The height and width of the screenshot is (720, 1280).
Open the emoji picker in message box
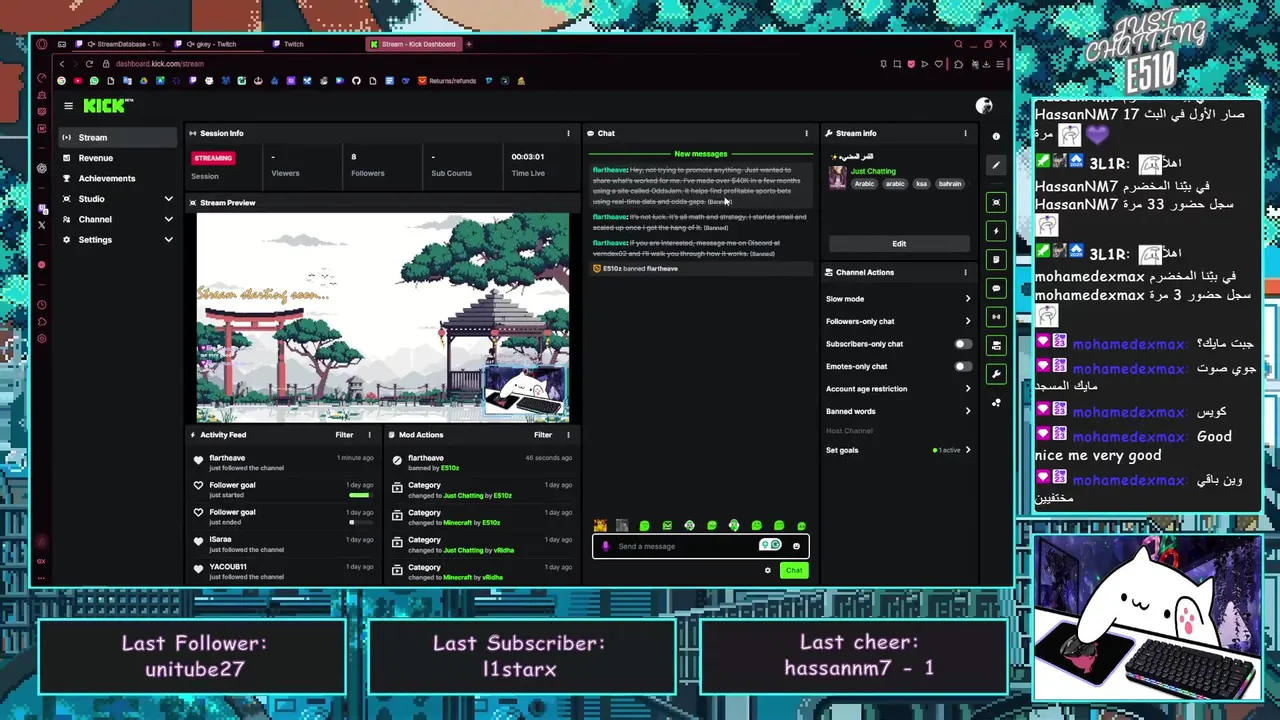click(x=796, y=546)
